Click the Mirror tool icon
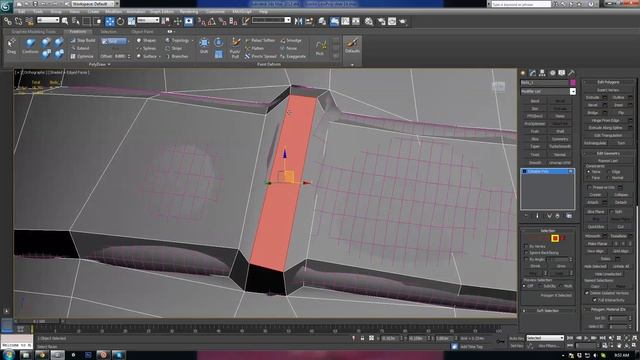The image size is (640, 360). click(x=298, y=21)
